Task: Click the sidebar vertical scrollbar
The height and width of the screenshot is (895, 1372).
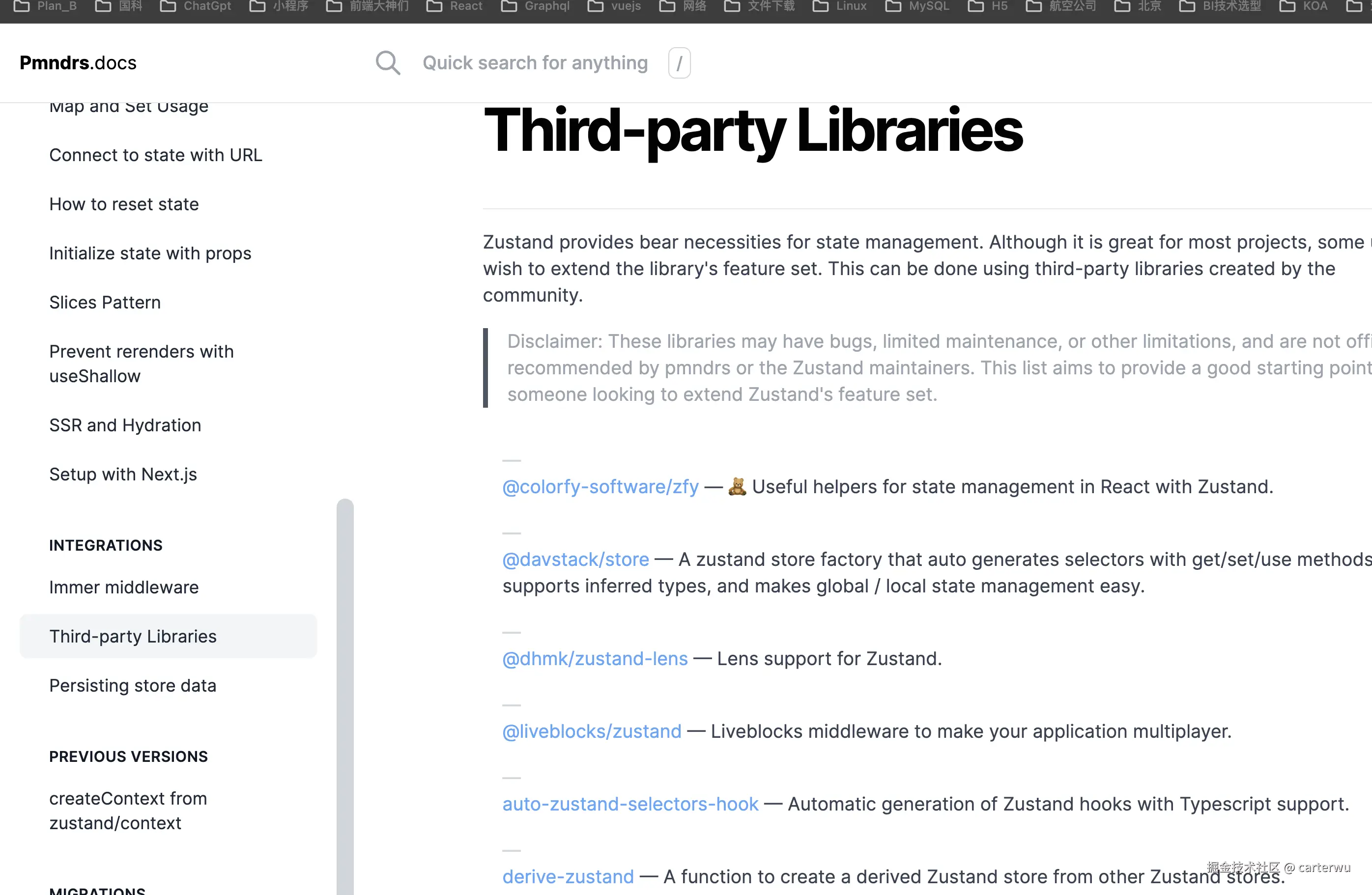Action: point(345,692)
